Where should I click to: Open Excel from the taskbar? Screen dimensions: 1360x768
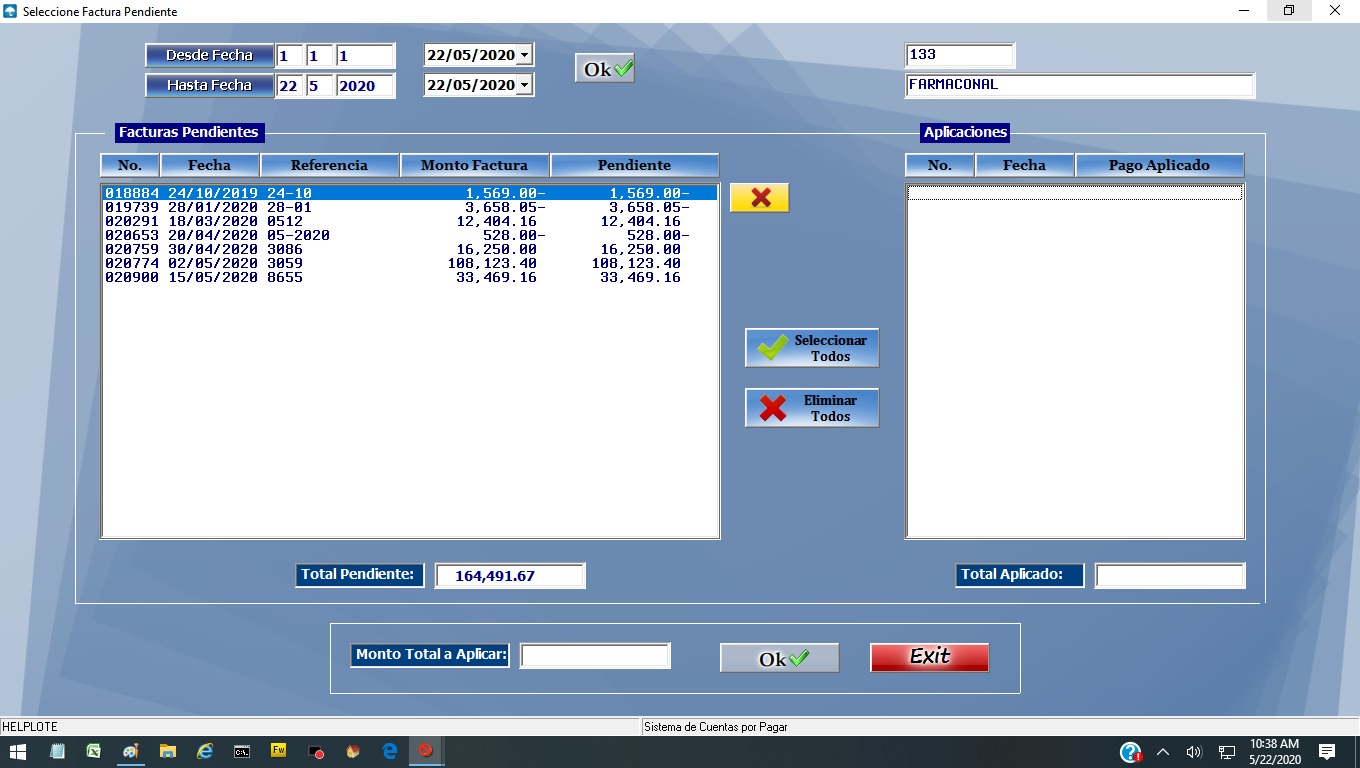(x=93, y=751)
